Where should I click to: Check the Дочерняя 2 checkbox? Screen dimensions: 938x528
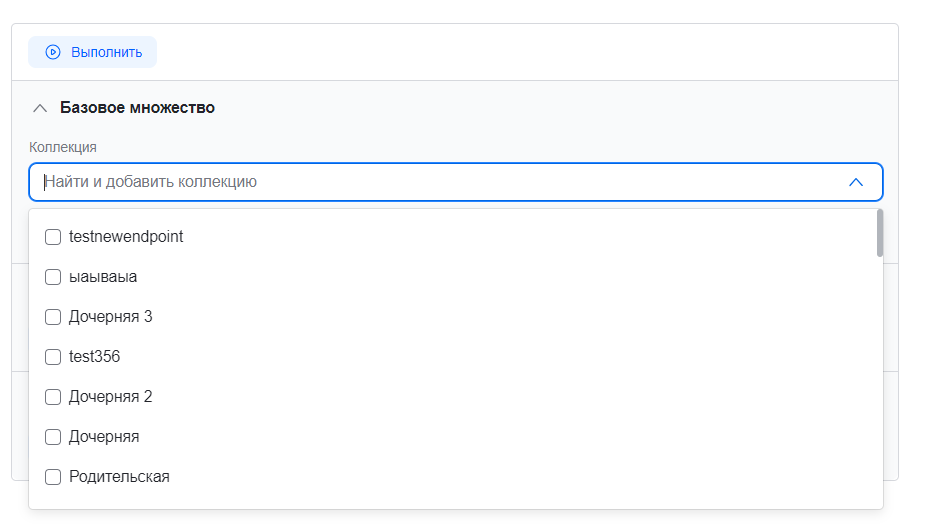(x=53, y=397)
